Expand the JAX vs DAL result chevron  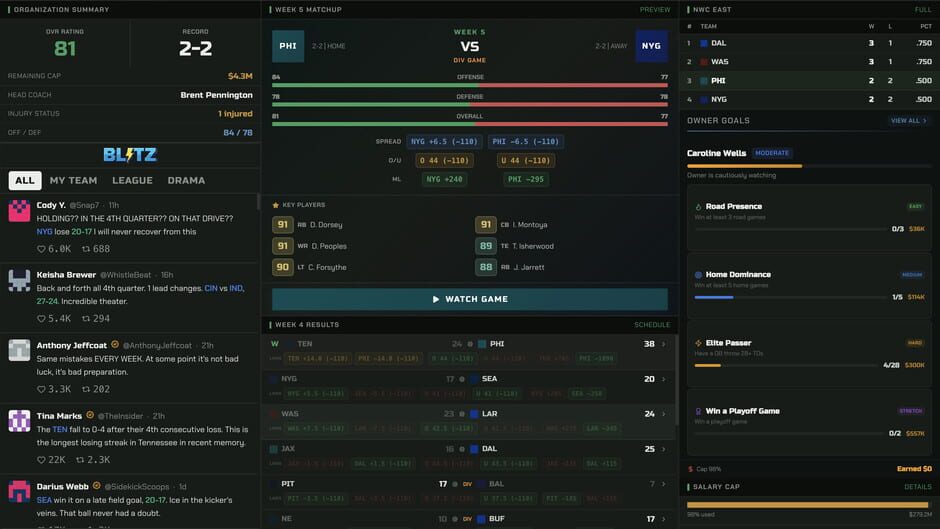tap(664, 449)
